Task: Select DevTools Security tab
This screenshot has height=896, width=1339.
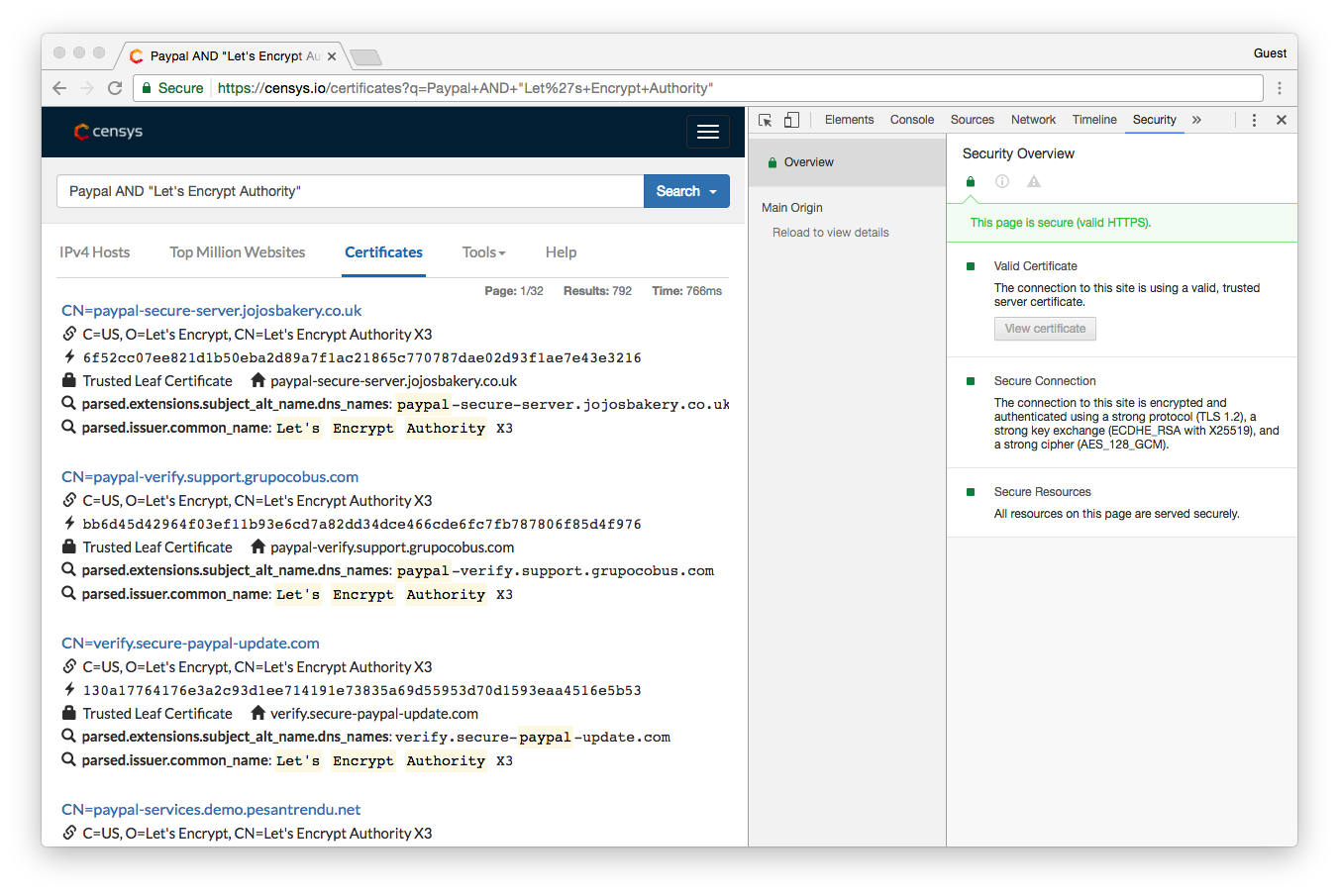Action: tap(1155, 120)
